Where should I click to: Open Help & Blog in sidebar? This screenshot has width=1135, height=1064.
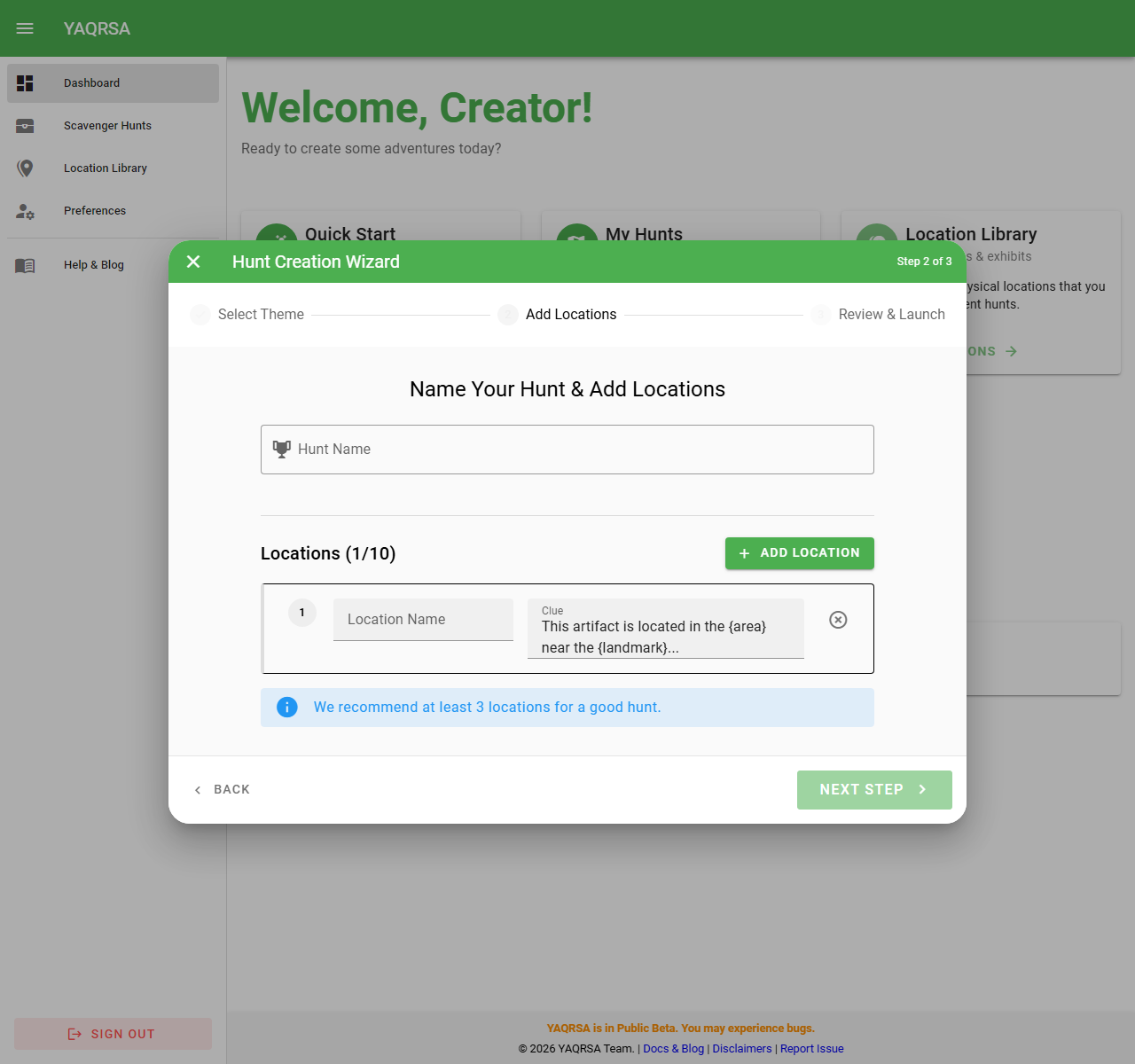pos(113,265)
